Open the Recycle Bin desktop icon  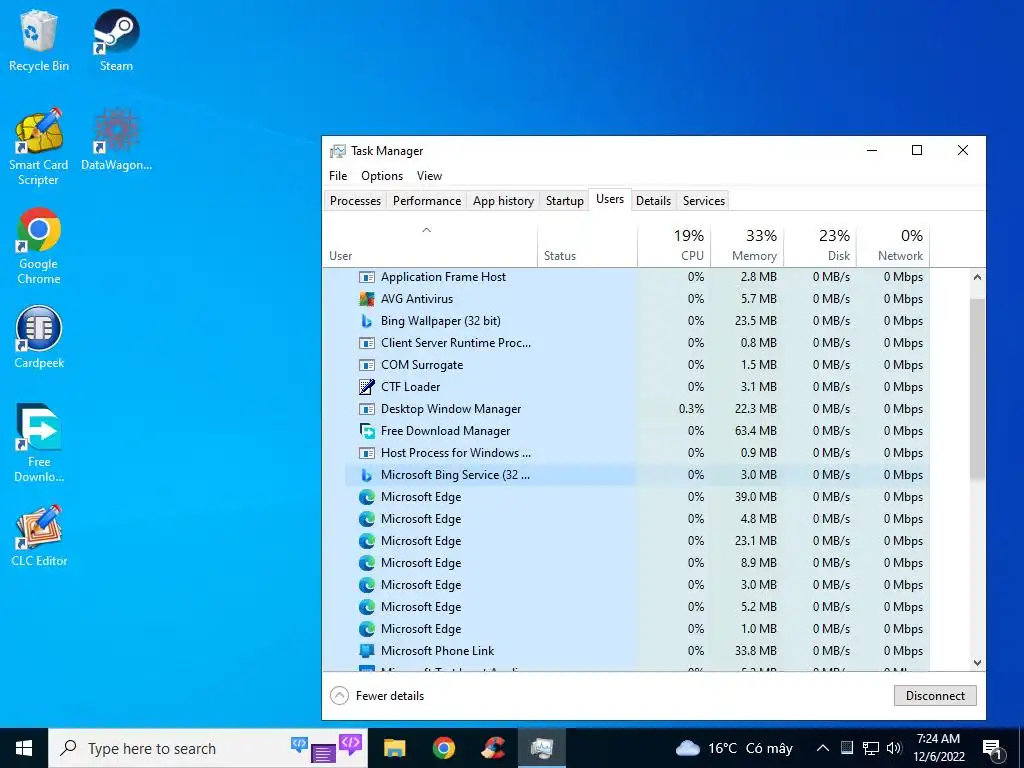pos(39,40)
